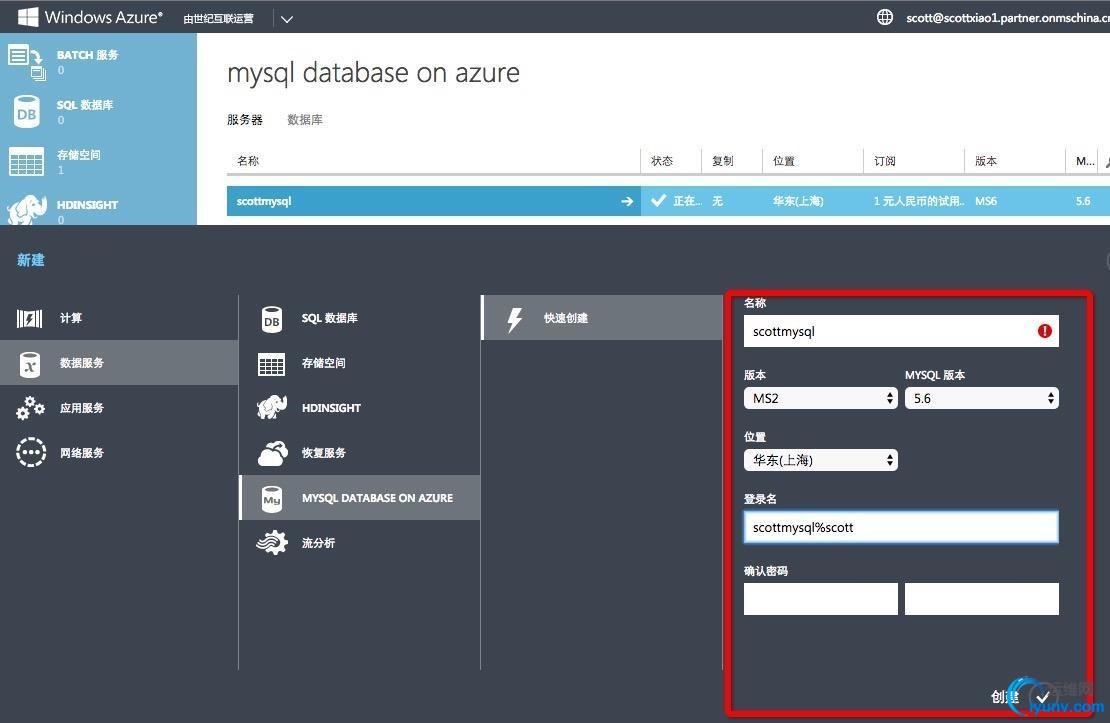1110x723 pixels.
Task: Open the 位置 华东(上海) dropdown
Action: pos(820,460)
